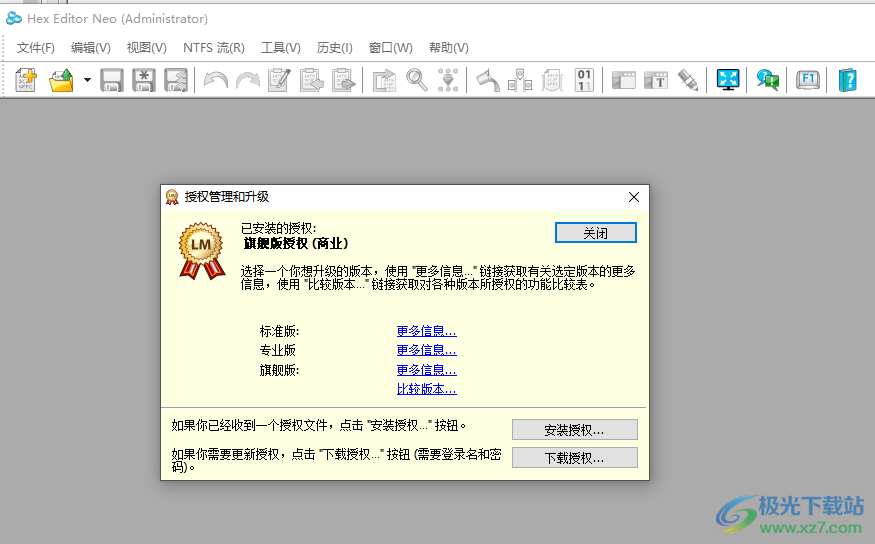Open the 编辑(V) menu

point(91,48)
